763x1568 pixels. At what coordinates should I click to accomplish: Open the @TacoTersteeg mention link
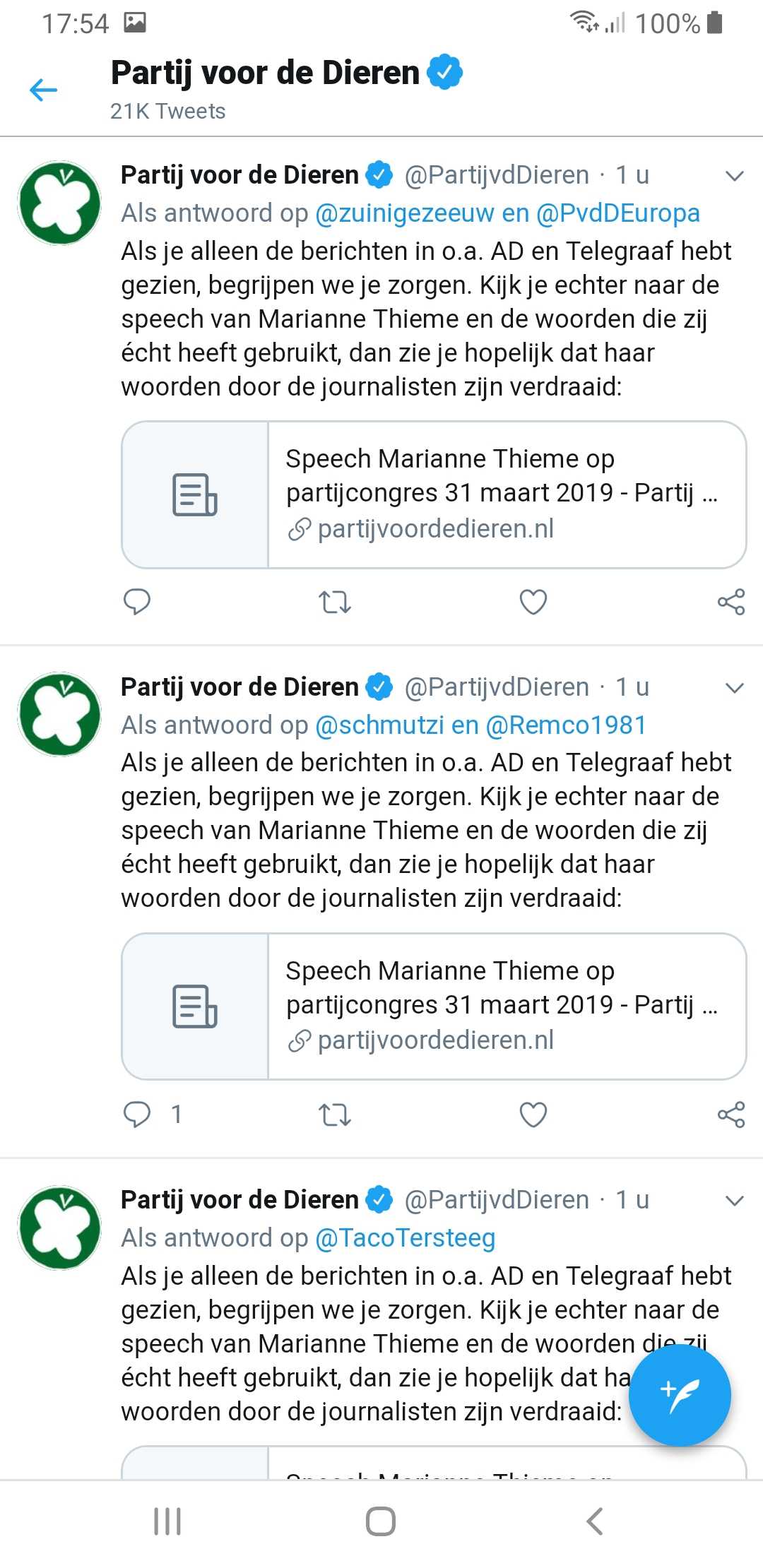pyautogui.click(x=406, y=1237)
